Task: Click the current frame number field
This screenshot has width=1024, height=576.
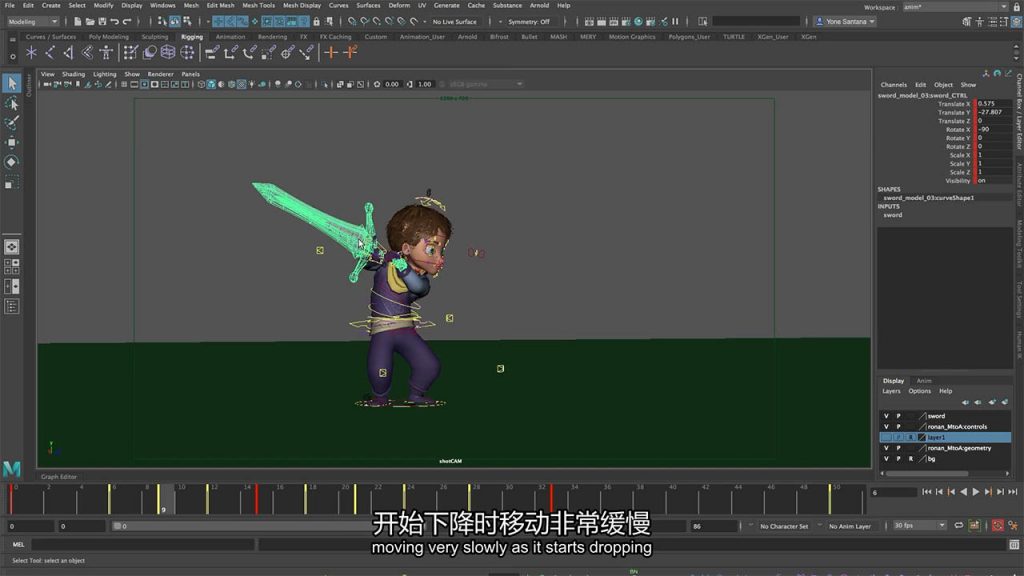Action: coord(893,492)
